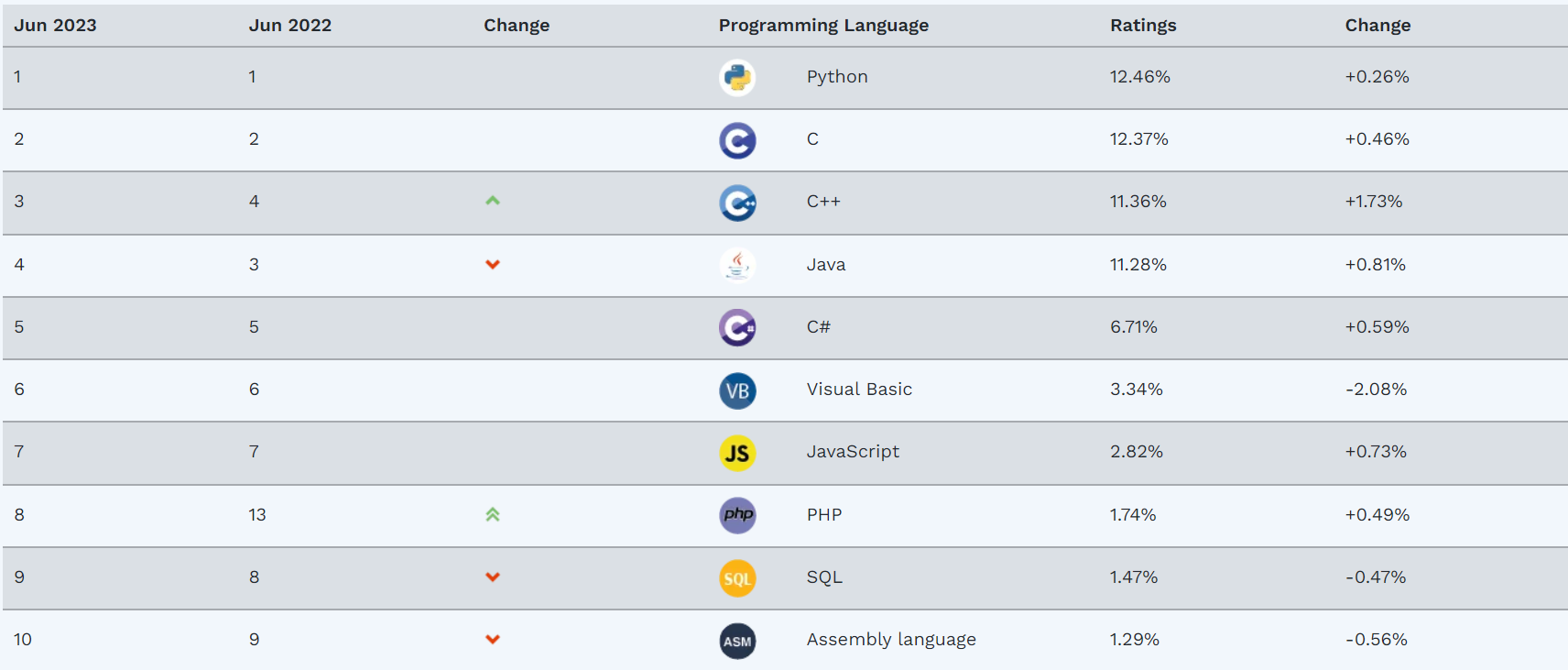Click the Programming Language column header

point(823,26)
